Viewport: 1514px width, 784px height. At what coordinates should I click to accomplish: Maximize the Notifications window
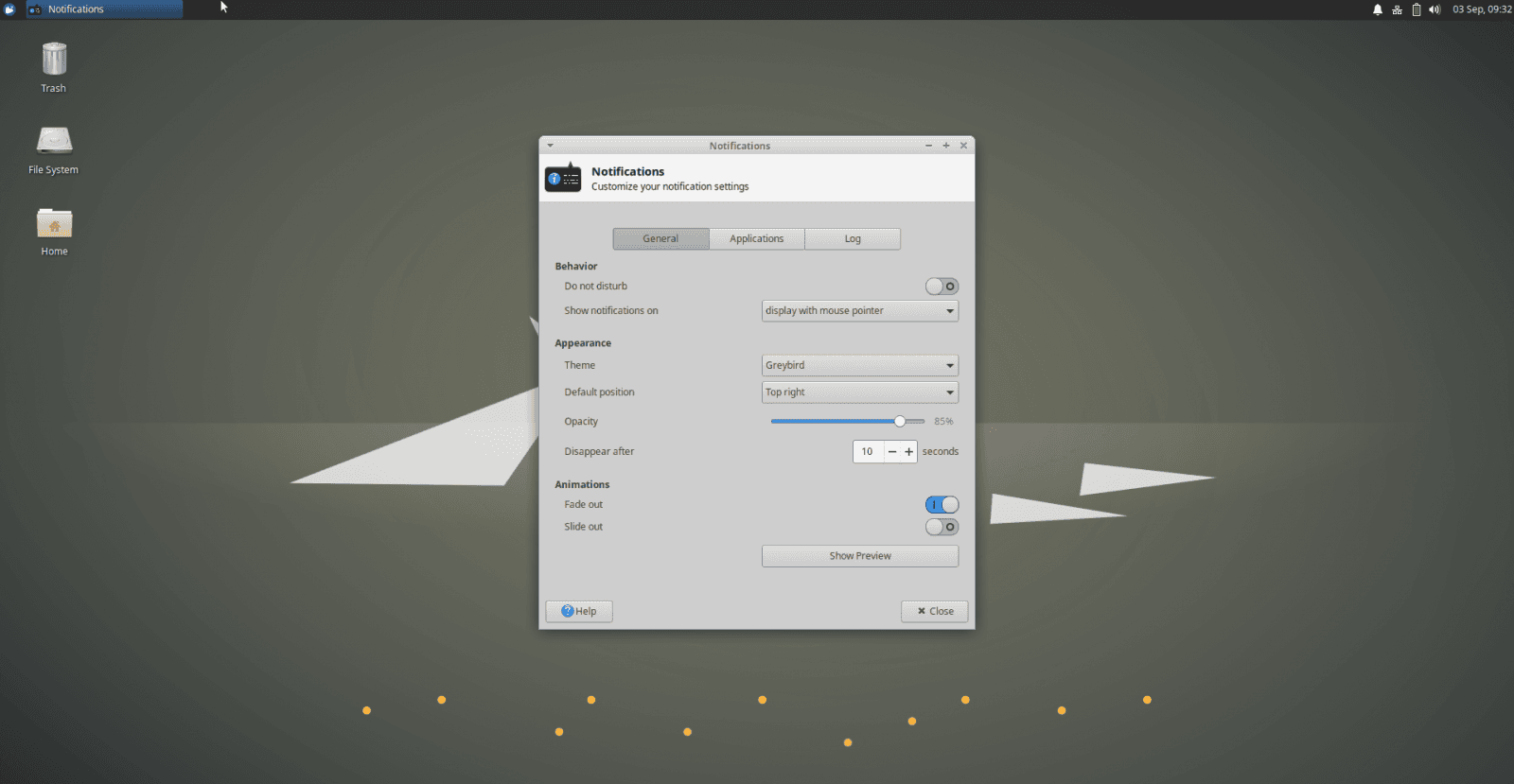tap(946, 146)
